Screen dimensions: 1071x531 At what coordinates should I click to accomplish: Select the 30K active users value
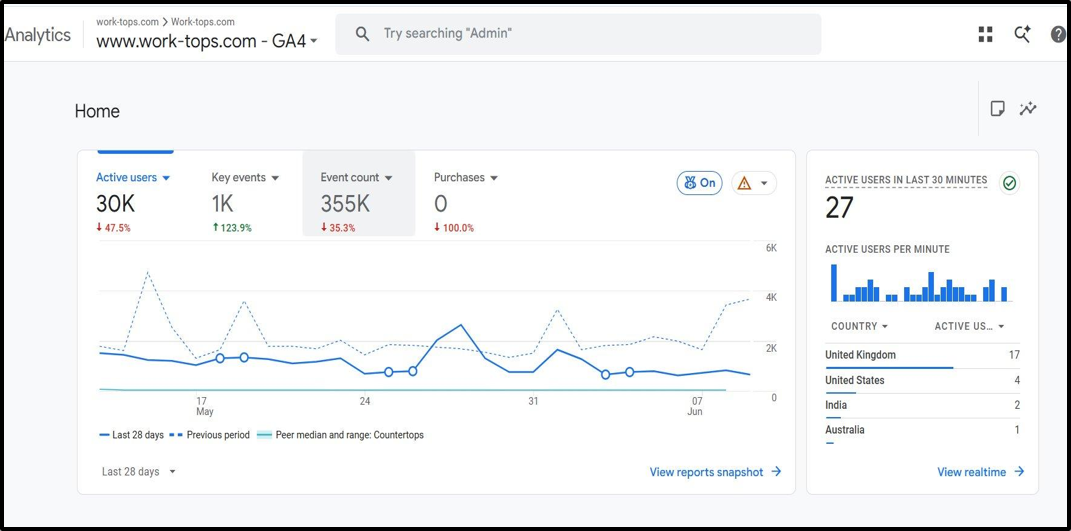(115, 204)
